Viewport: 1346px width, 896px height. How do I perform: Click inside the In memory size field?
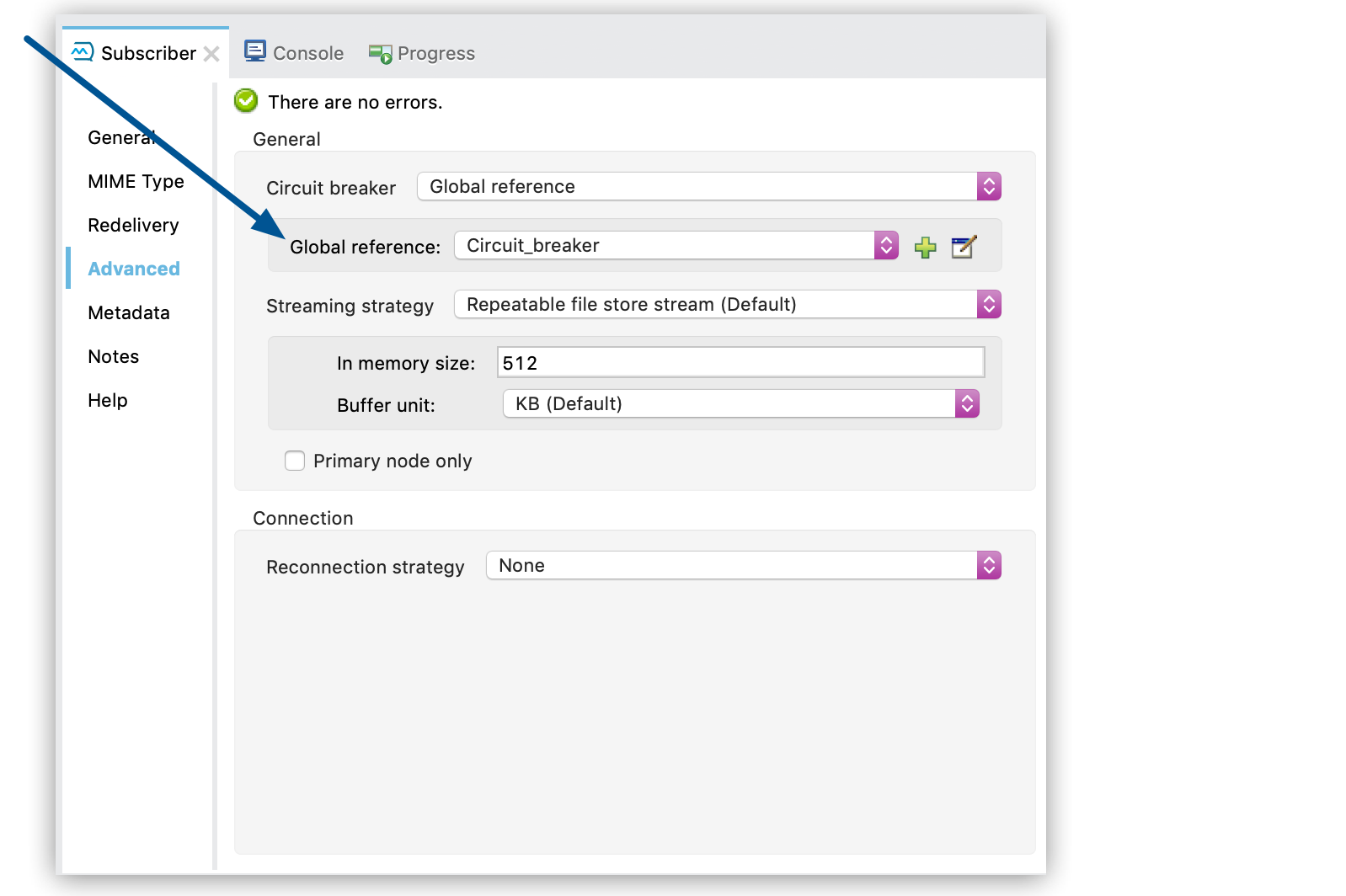tap(740, 361)
